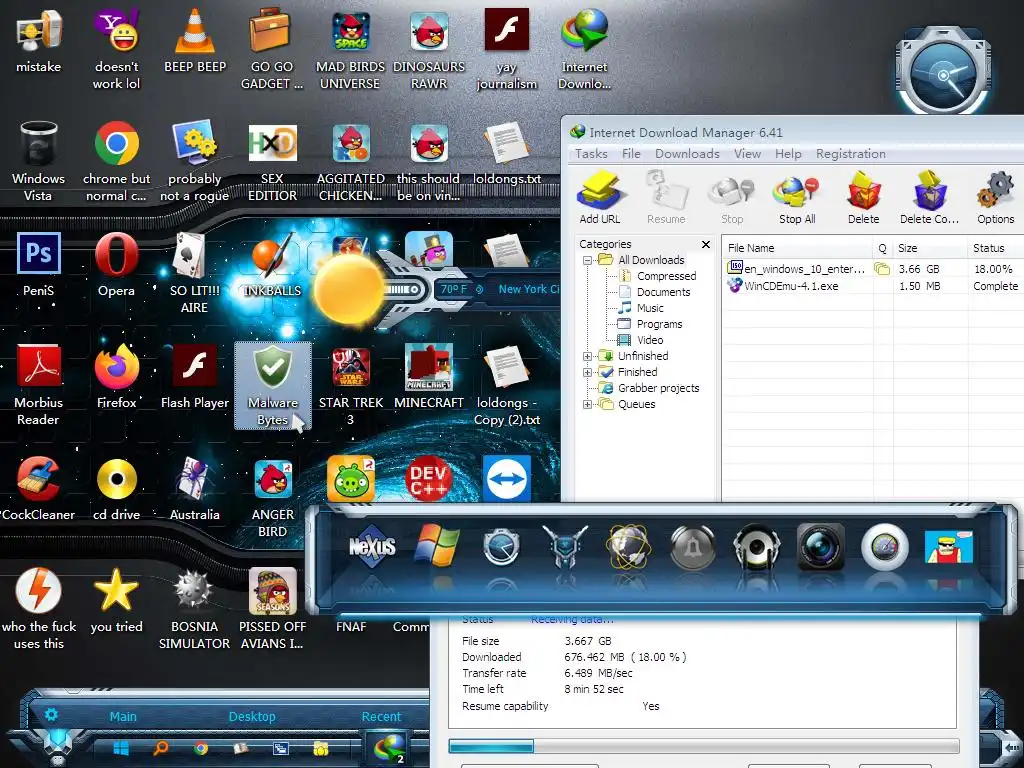Switch to the Main taskbar tab

click(x=123, y=716)
